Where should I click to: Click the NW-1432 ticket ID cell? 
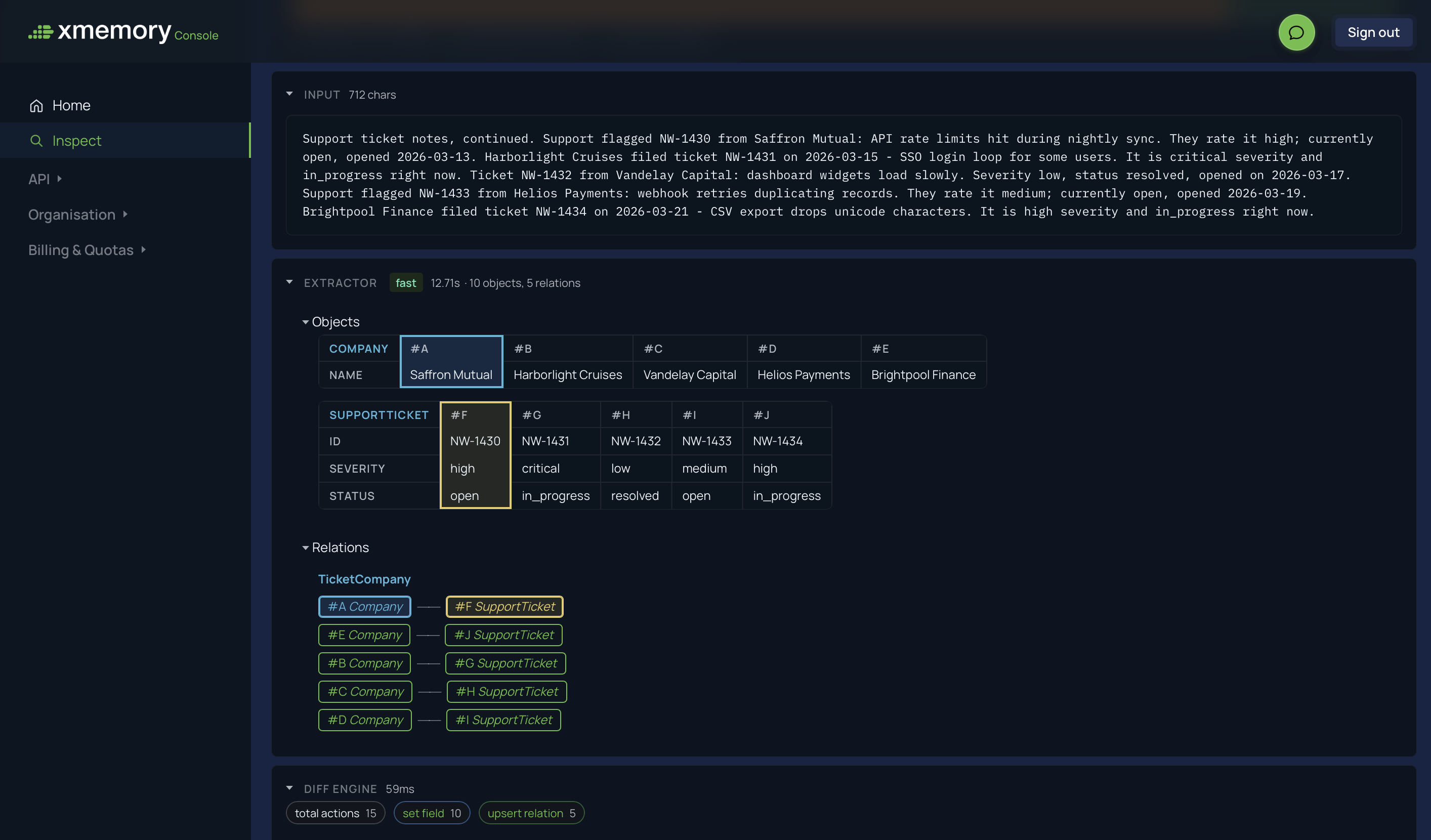tap(636, 441)
